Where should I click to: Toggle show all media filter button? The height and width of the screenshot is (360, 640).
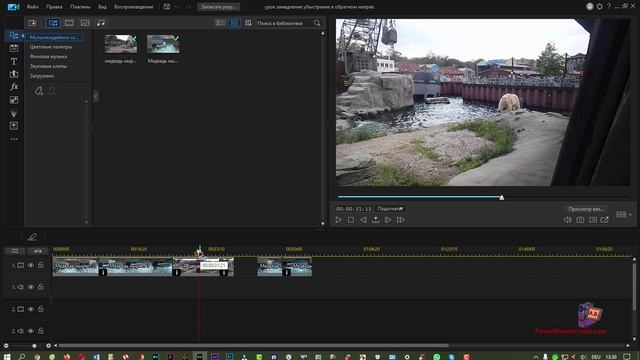(53, 23)
